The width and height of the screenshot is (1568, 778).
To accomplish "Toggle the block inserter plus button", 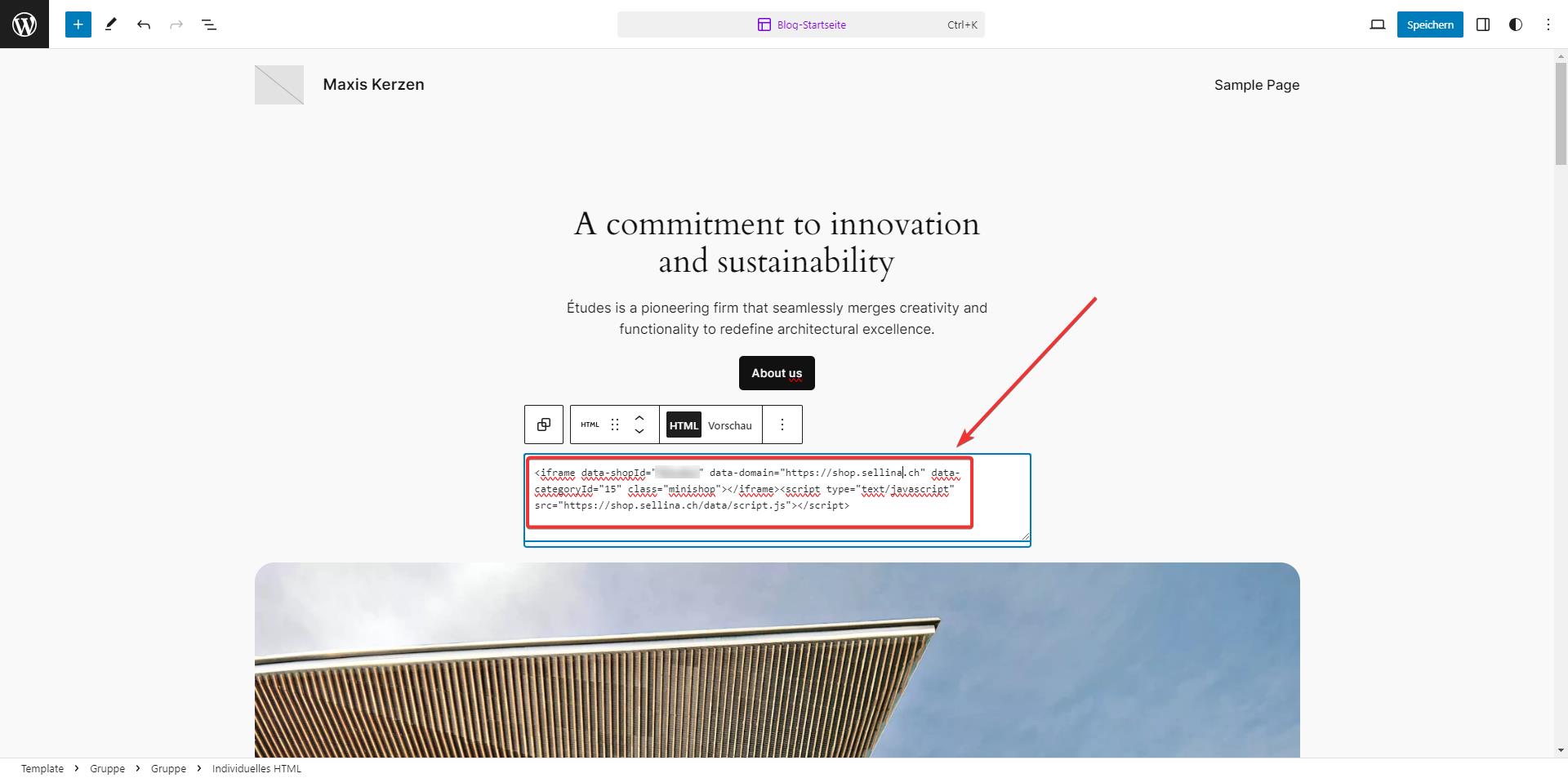I will pos(78,24).
